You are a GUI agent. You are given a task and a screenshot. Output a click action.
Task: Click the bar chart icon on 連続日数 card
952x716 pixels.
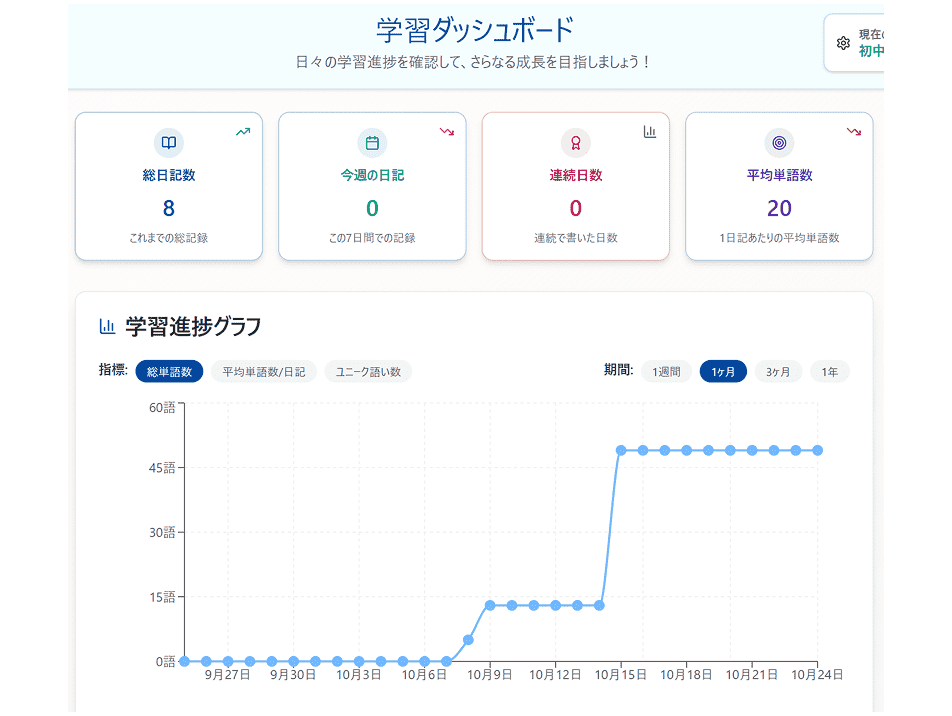click(x=650, y=131)
